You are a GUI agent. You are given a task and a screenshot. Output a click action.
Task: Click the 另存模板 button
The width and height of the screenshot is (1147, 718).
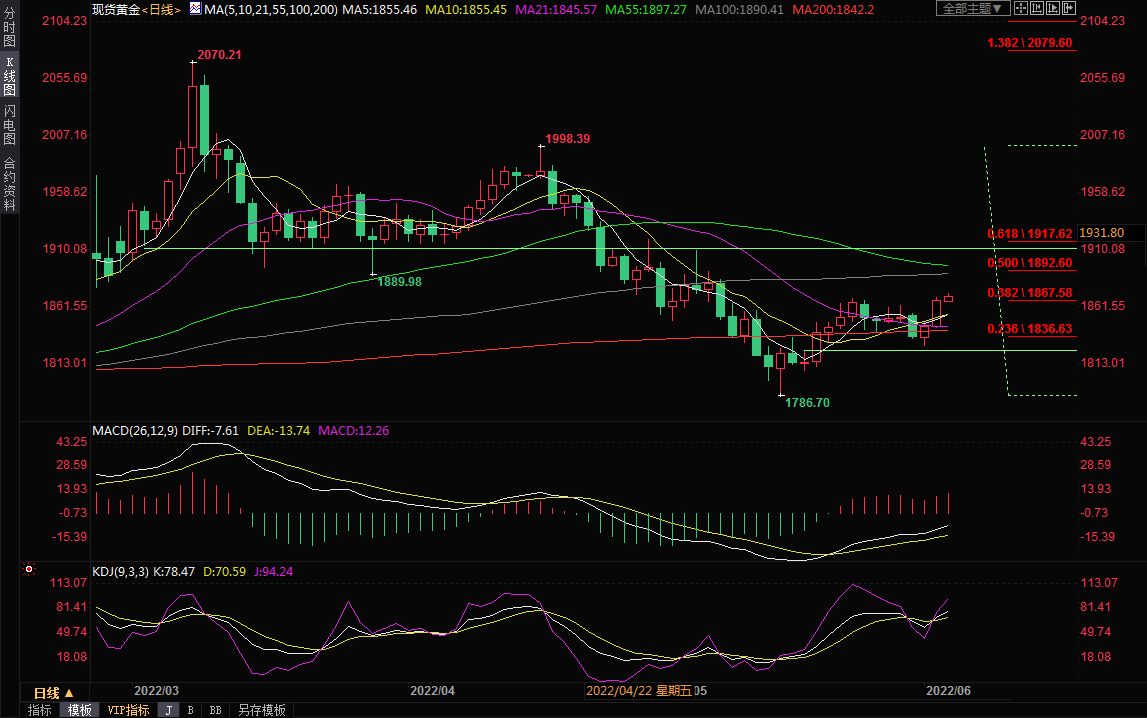pos(261,710)
